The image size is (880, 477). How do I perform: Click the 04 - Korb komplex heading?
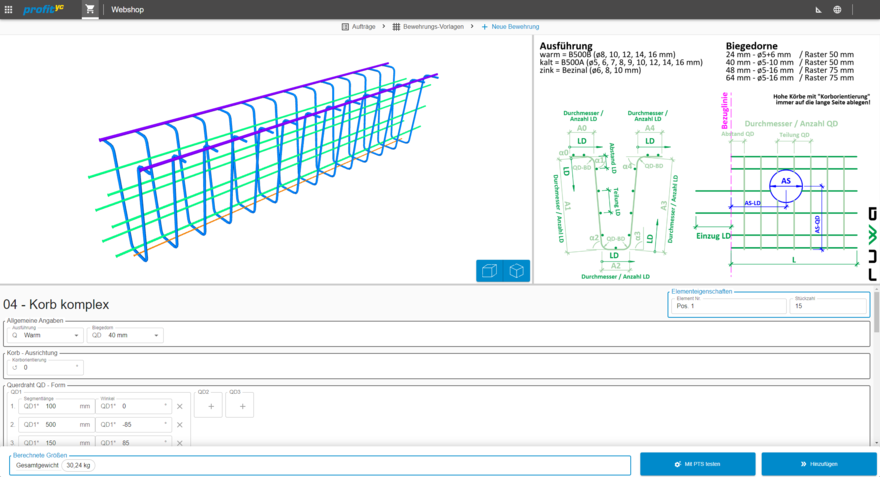[56, 305]
